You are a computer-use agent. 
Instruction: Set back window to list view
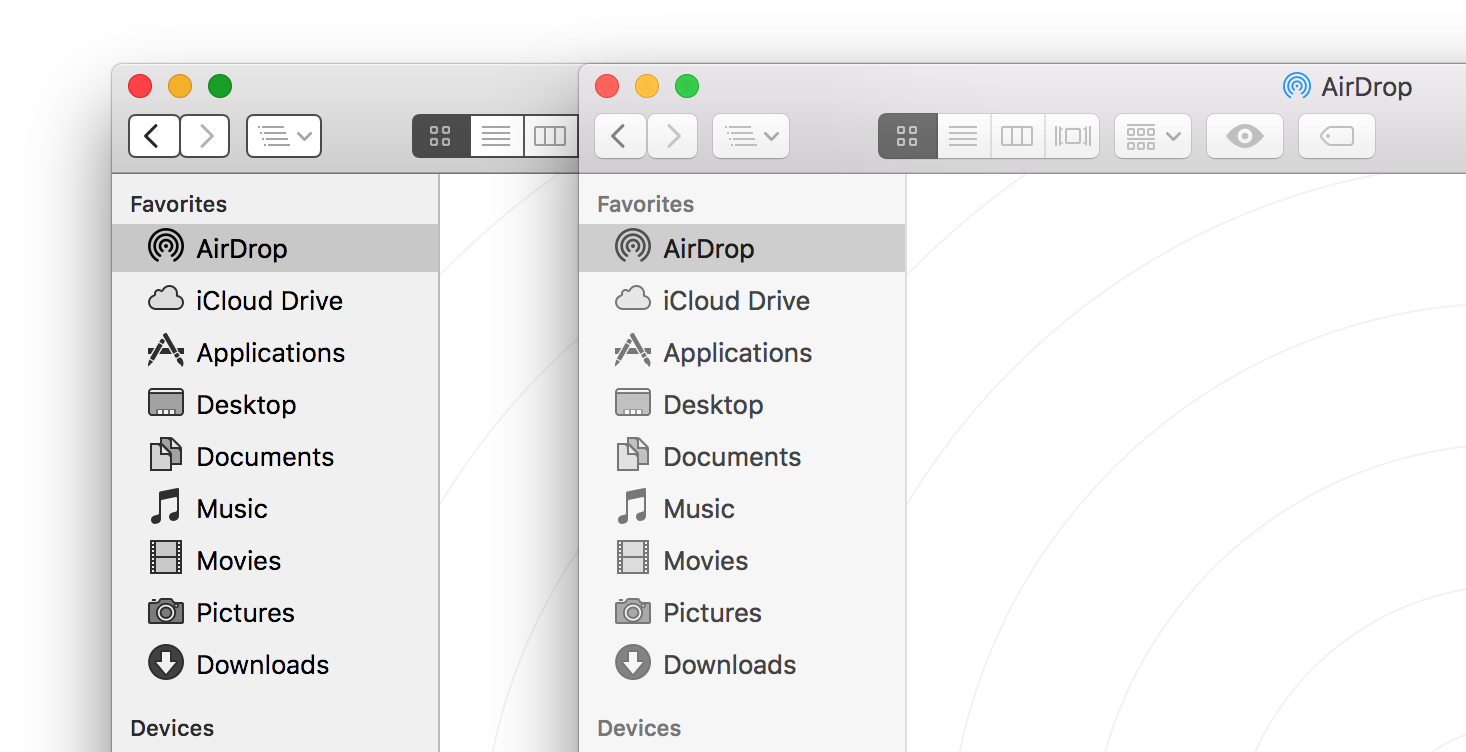pos(497,136)
